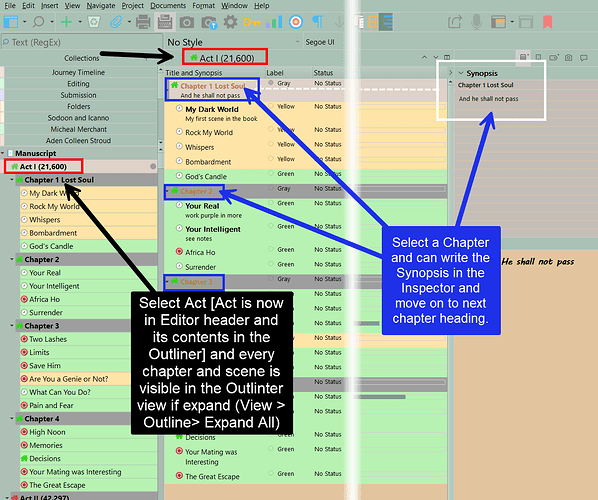Open the Navigate menu

[101, 5]
